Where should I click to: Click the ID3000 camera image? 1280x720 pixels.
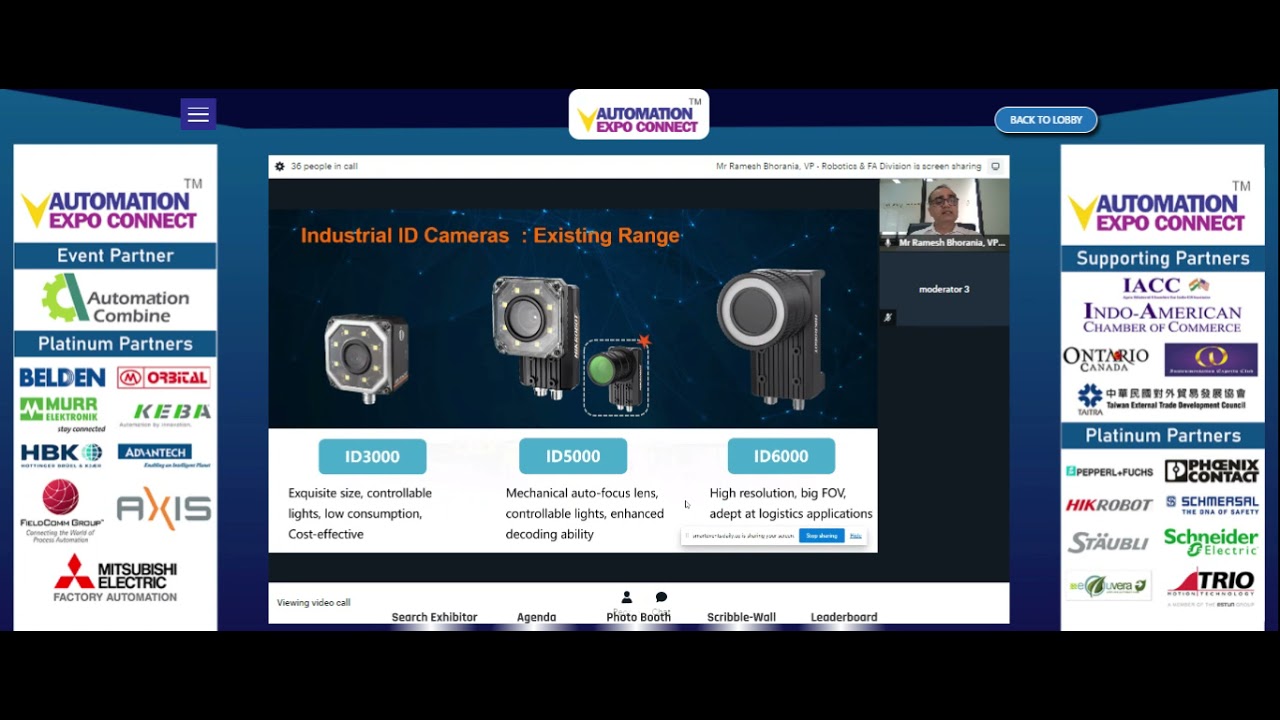point(367,358)
